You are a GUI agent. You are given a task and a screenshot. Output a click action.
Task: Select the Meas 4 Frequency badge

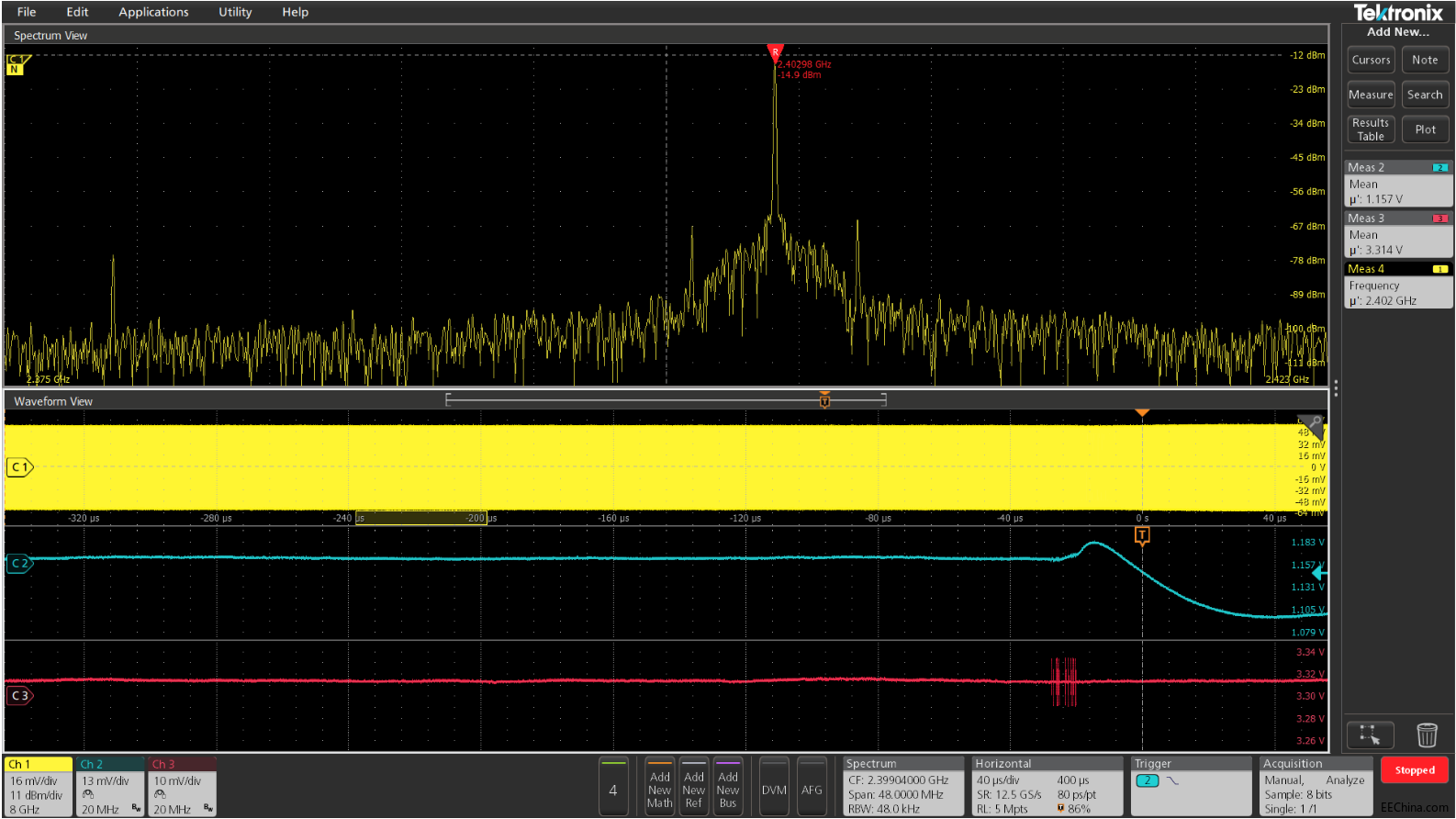click(1398, 285)
